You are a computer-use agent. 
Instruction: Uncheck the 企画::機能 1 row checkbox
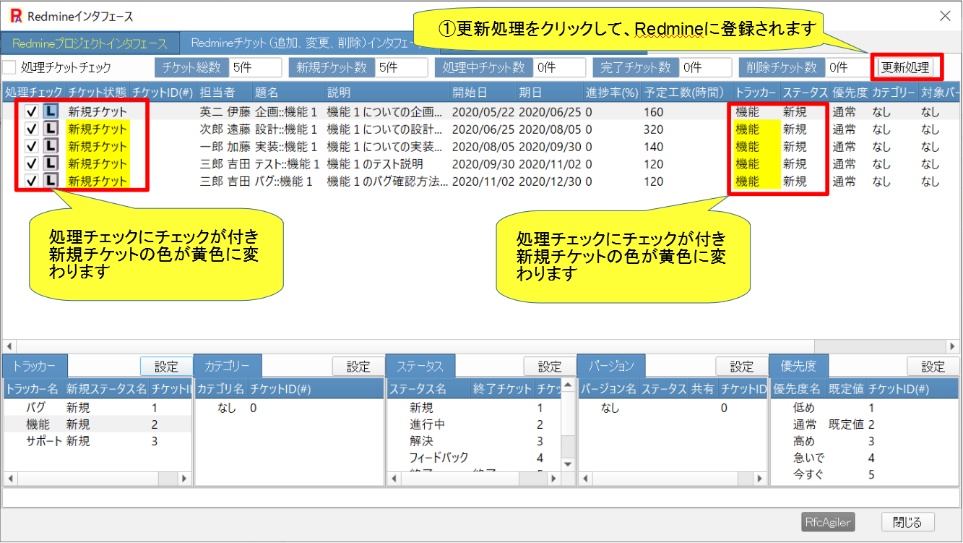(31, 111)
